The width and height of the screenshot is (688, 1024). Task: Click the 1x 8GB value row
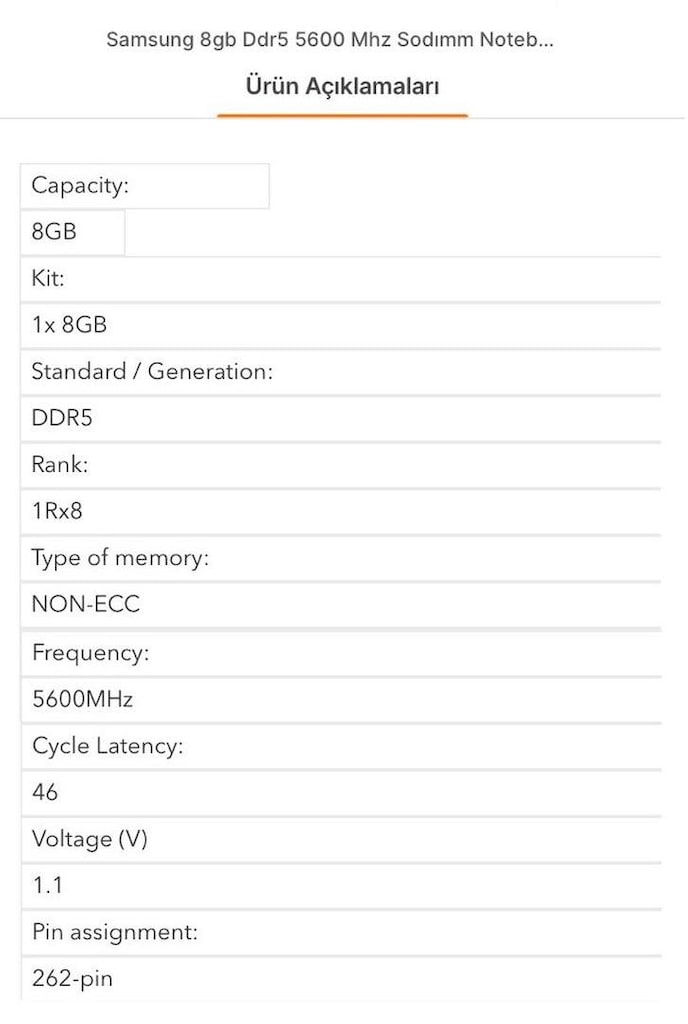pos(341,325)
